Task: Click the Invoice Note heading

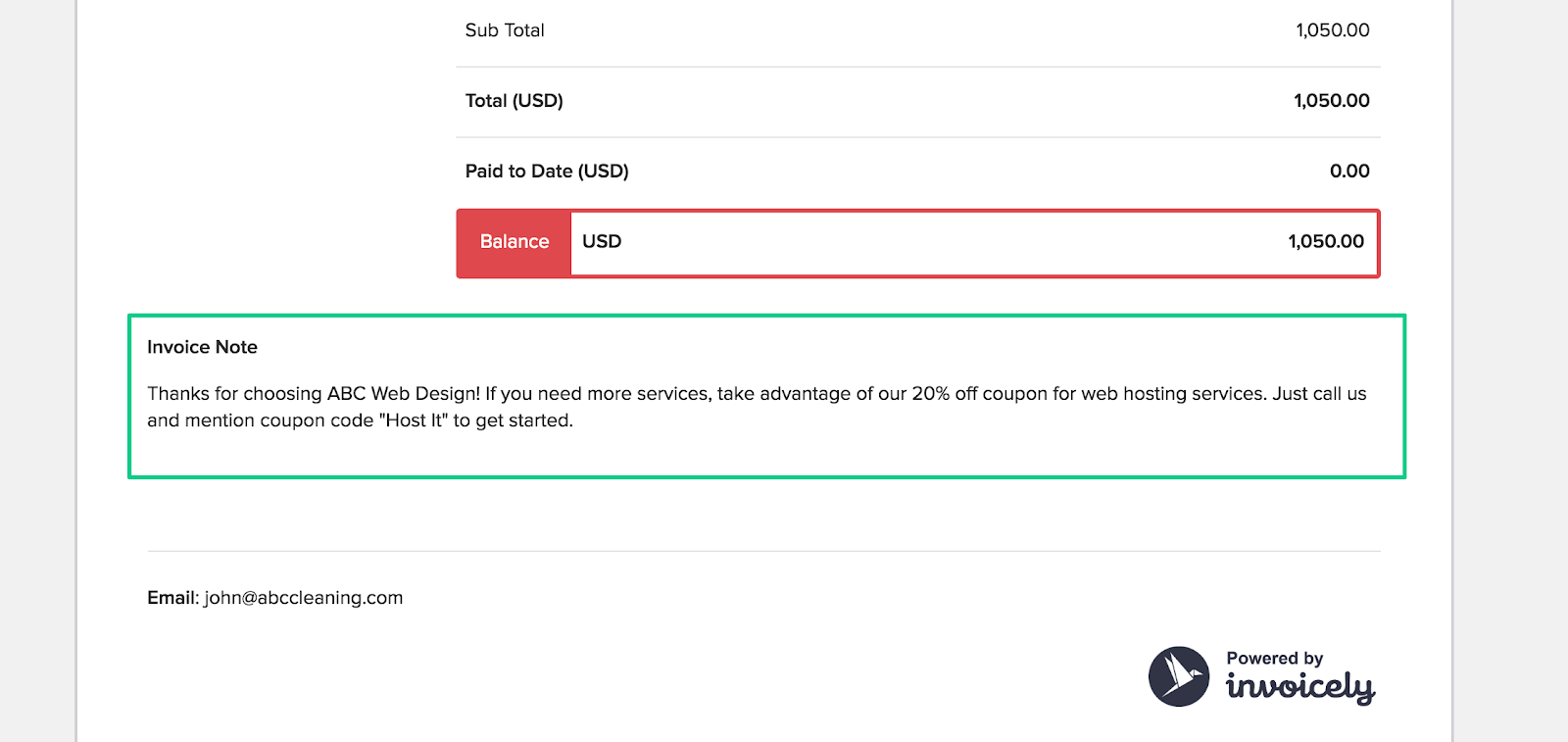Action: click(202, 347)
